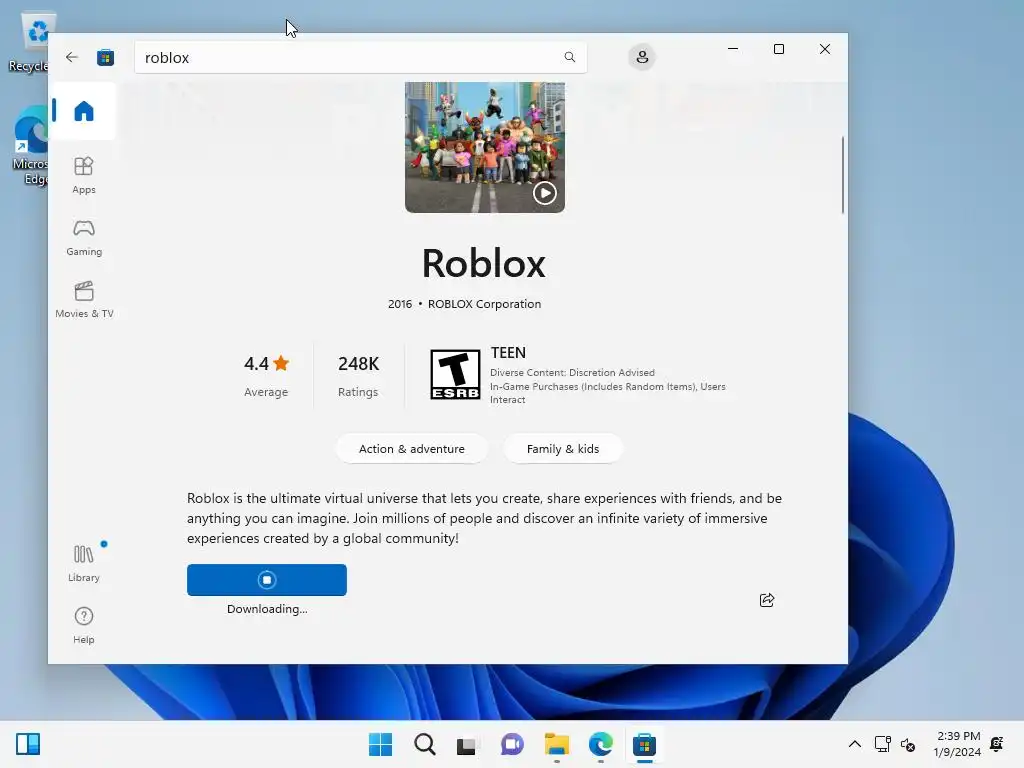Close the Microsoft Store window
The image size is (1024, 768).
(825, 49)
